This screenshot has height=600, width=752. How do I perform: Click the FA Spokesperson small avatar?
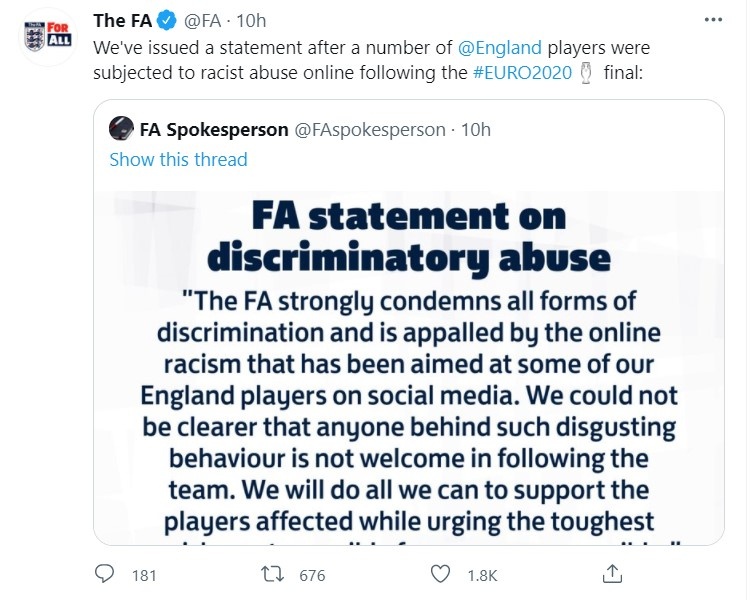pyautogui.click(x=121, y=130)
